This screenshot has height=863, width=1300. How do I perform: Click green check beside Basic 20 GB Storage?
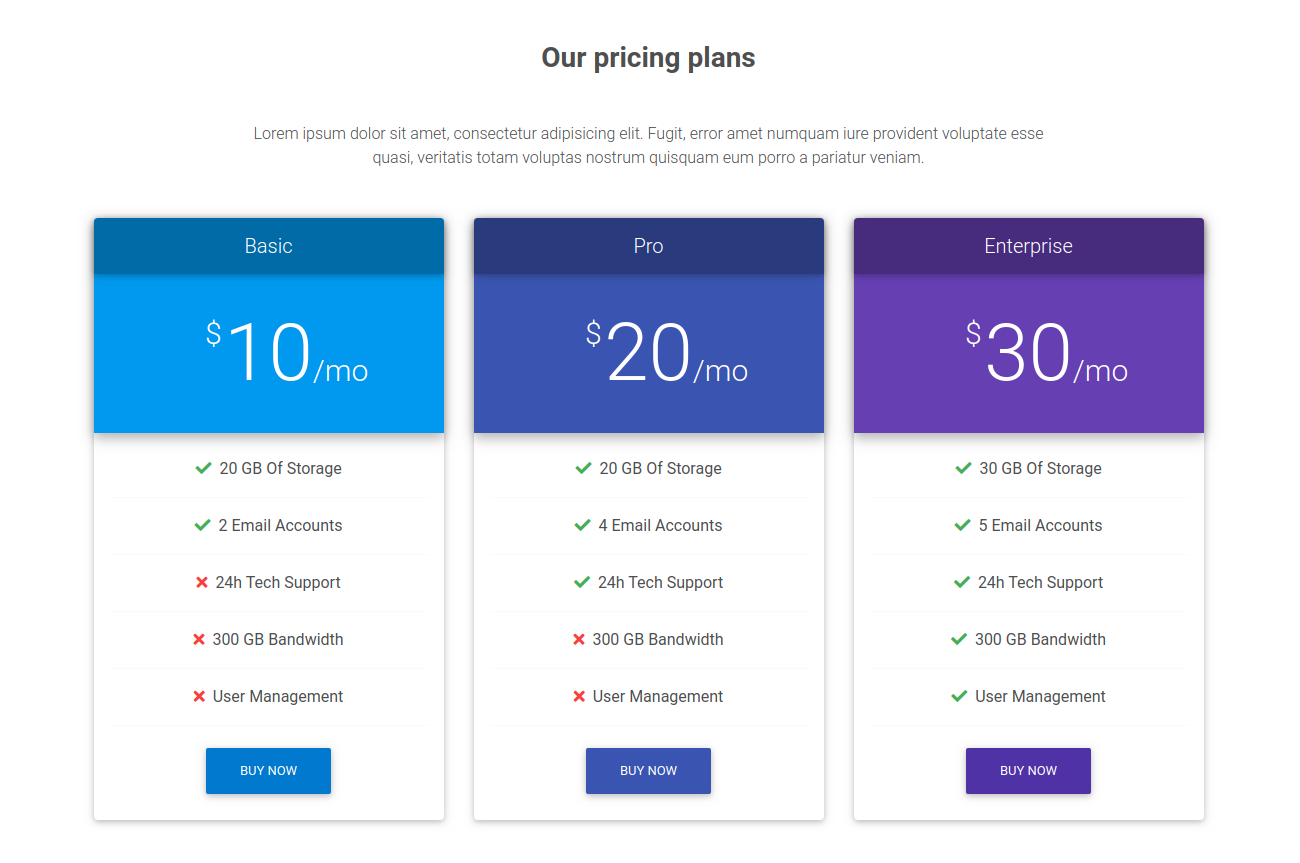point(203,468)
